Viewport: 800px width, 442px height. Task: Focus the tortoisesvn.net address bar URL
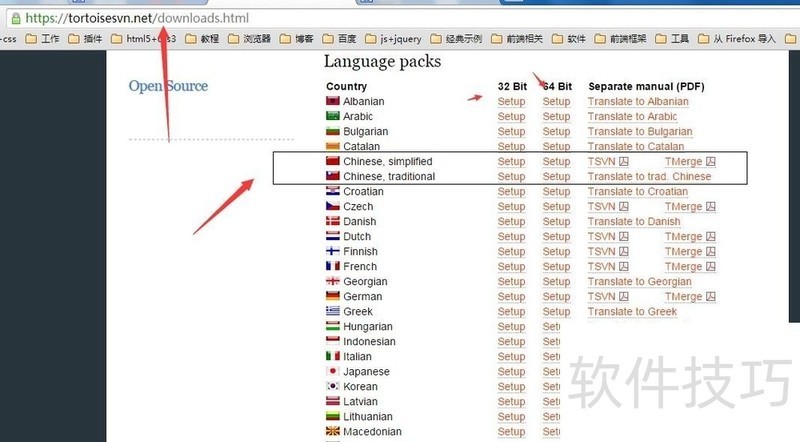(137, 18)
